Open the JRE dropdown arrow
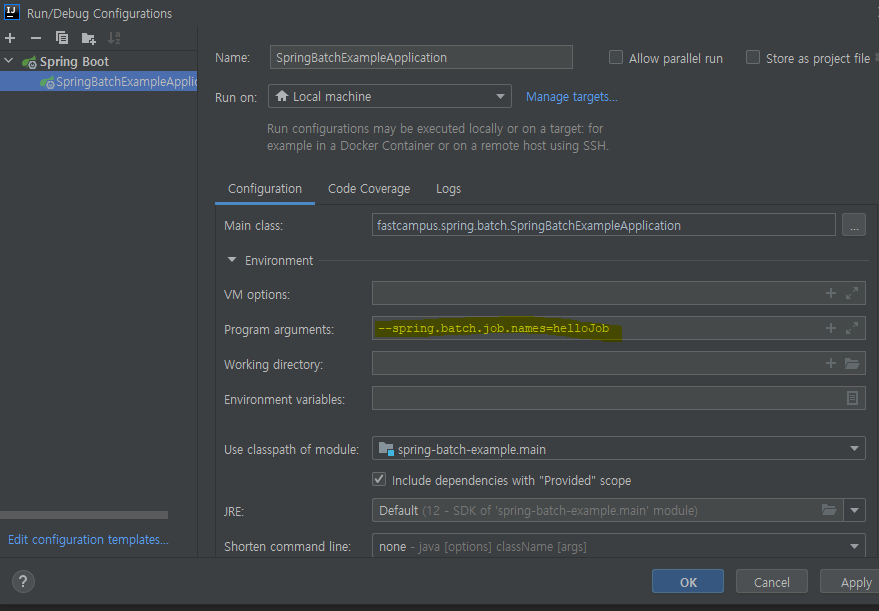The image size is (879, 611). tap(854, 510)
